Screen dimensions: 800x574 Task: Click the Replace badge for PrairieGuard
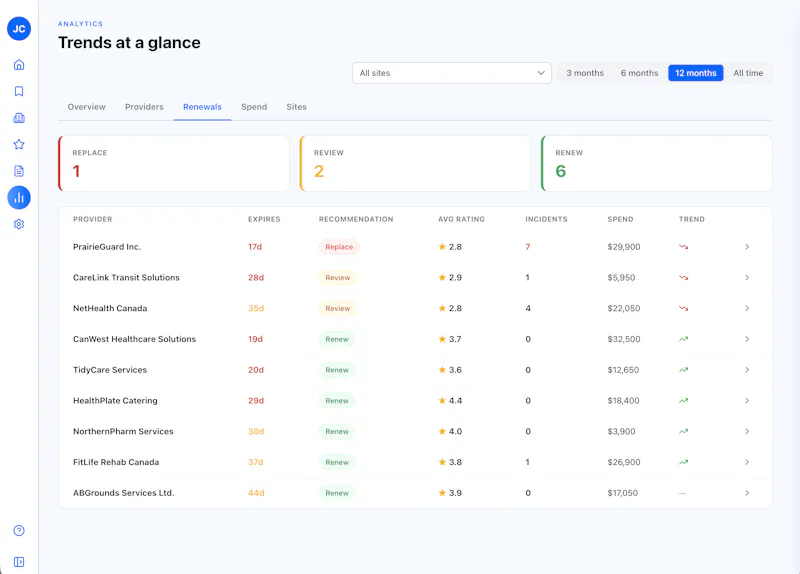(339, 247)
